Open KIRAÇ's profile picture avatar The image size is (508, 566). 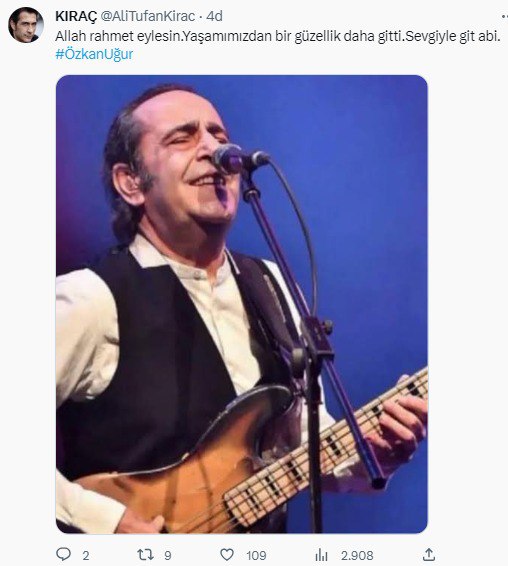pos(26,25)
